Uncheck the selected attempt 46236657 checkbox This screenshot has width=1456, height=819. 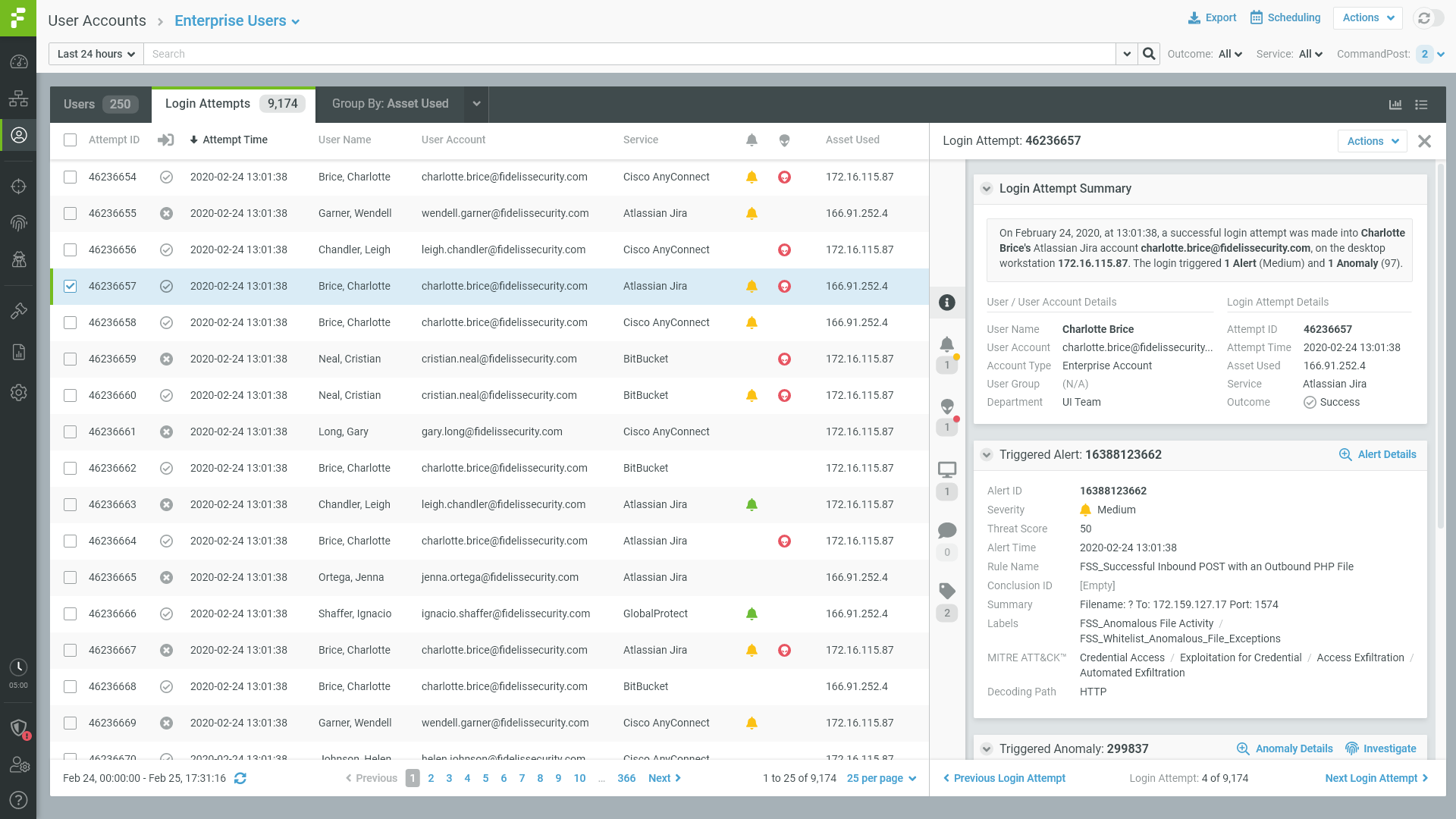pos(70,287)
